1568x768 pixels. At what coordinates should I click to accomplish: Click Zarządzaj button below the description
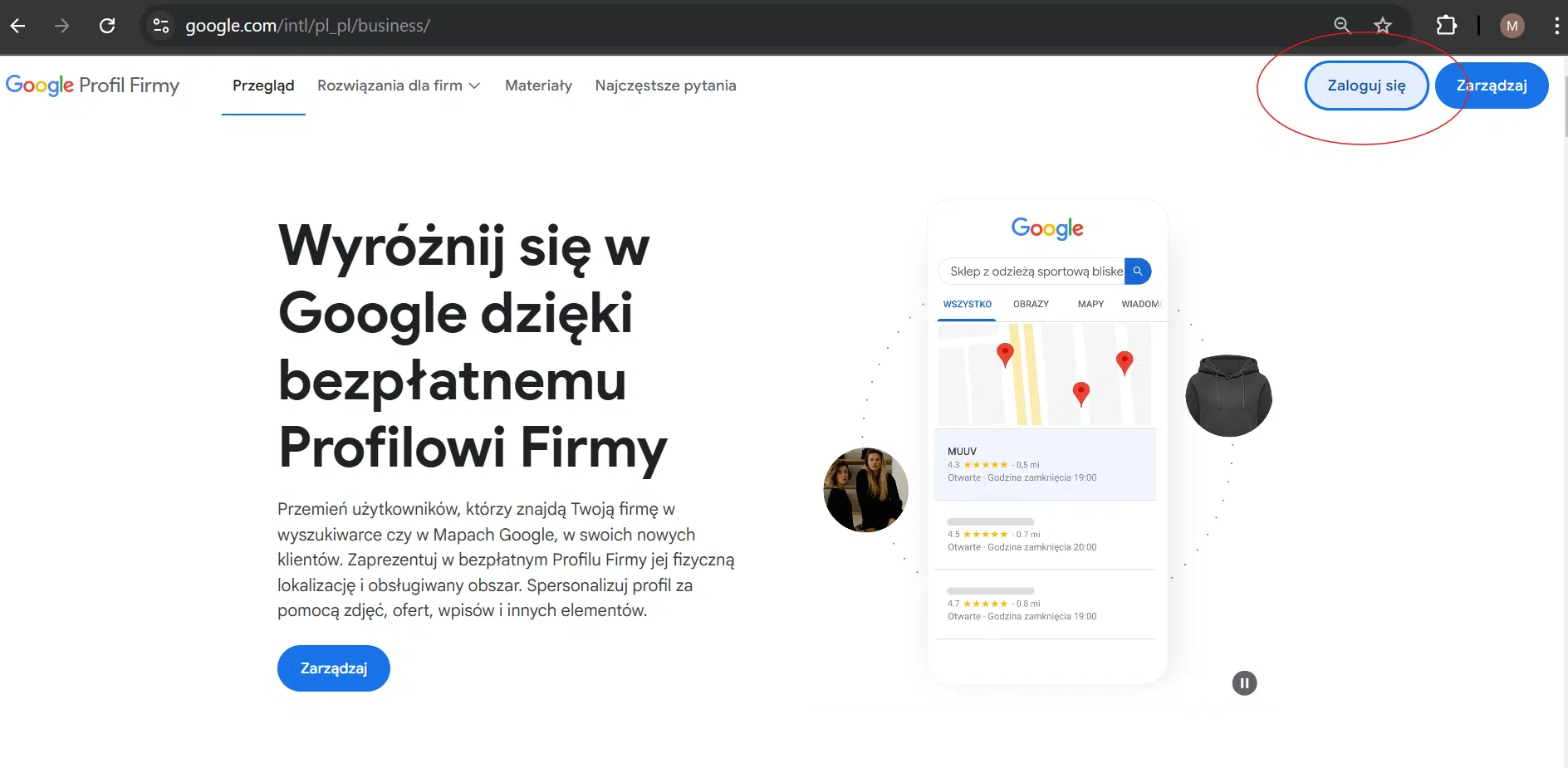point(334,668)
